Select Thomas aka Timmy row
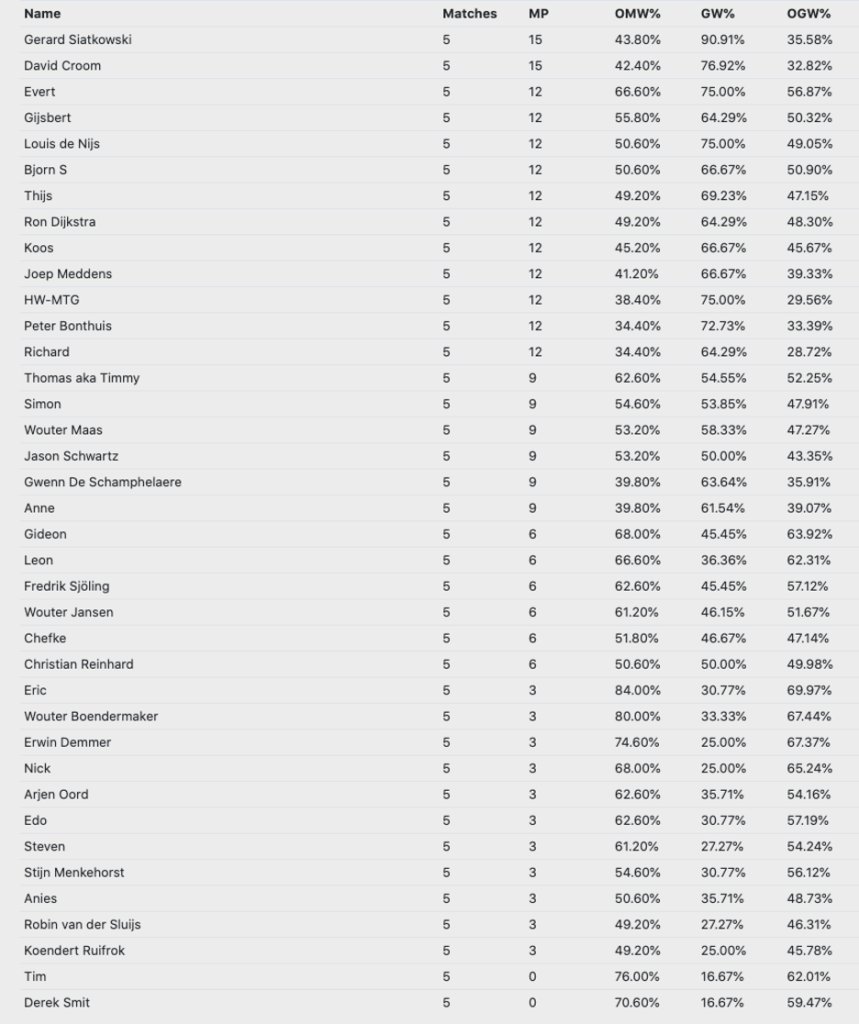Image resolution: width=859 pixels, height=1024 pixels. pyautogui.click(x=439, y=378)
